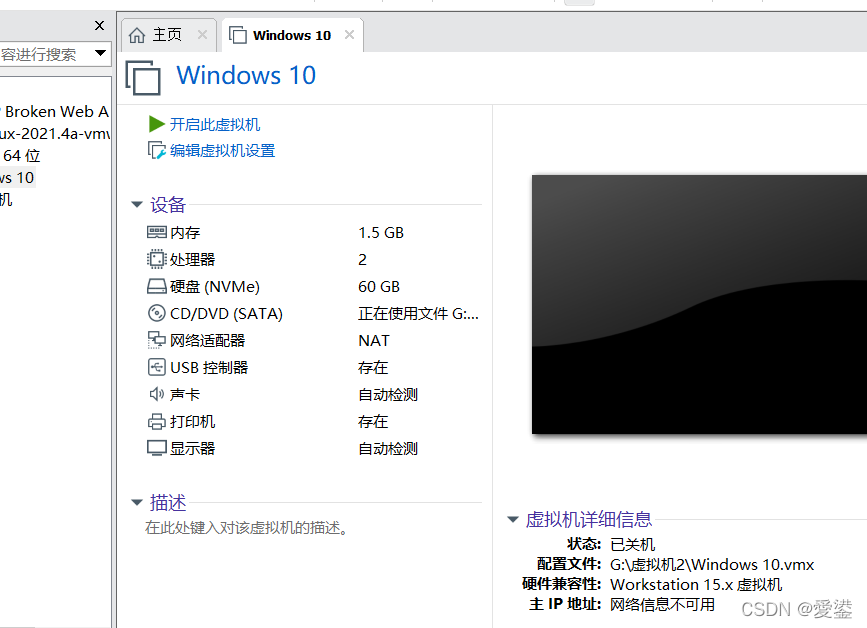Click the display (显示器) monitor icon
This screenshot has width=867, height=628.
tap(156, 448)
